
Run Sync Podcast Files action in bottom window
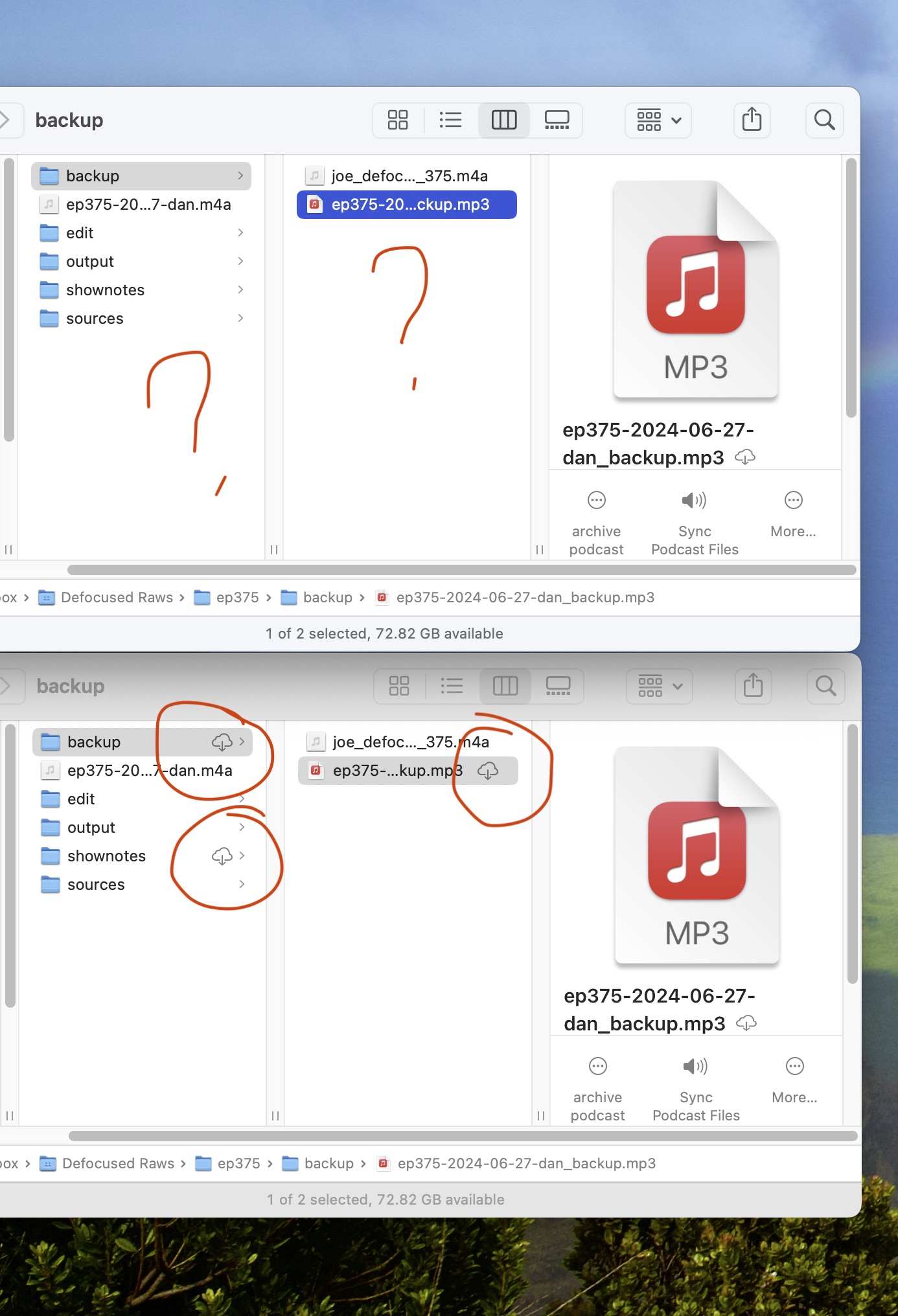[x=696, y=1088]
